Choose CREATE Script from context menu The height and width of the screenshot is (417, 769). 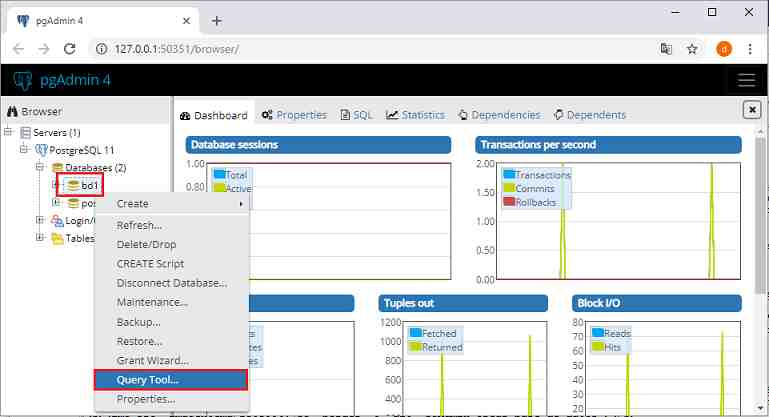tap(172, 264)
